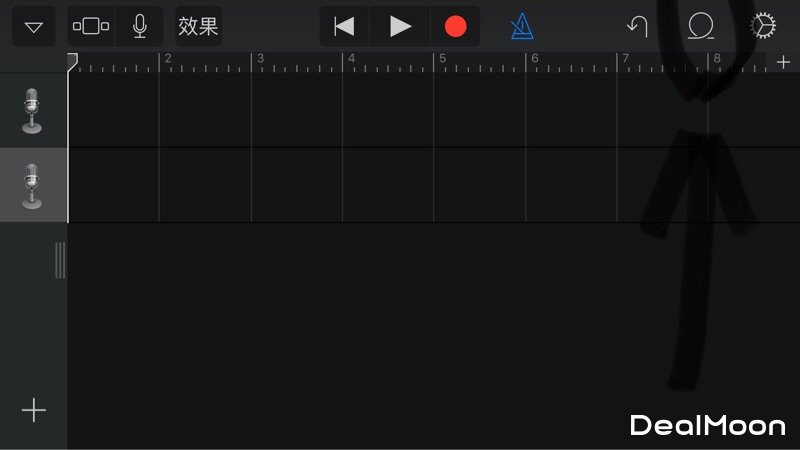Click the track header resize handle
800x450 pixels.
[x=60, y=260]
